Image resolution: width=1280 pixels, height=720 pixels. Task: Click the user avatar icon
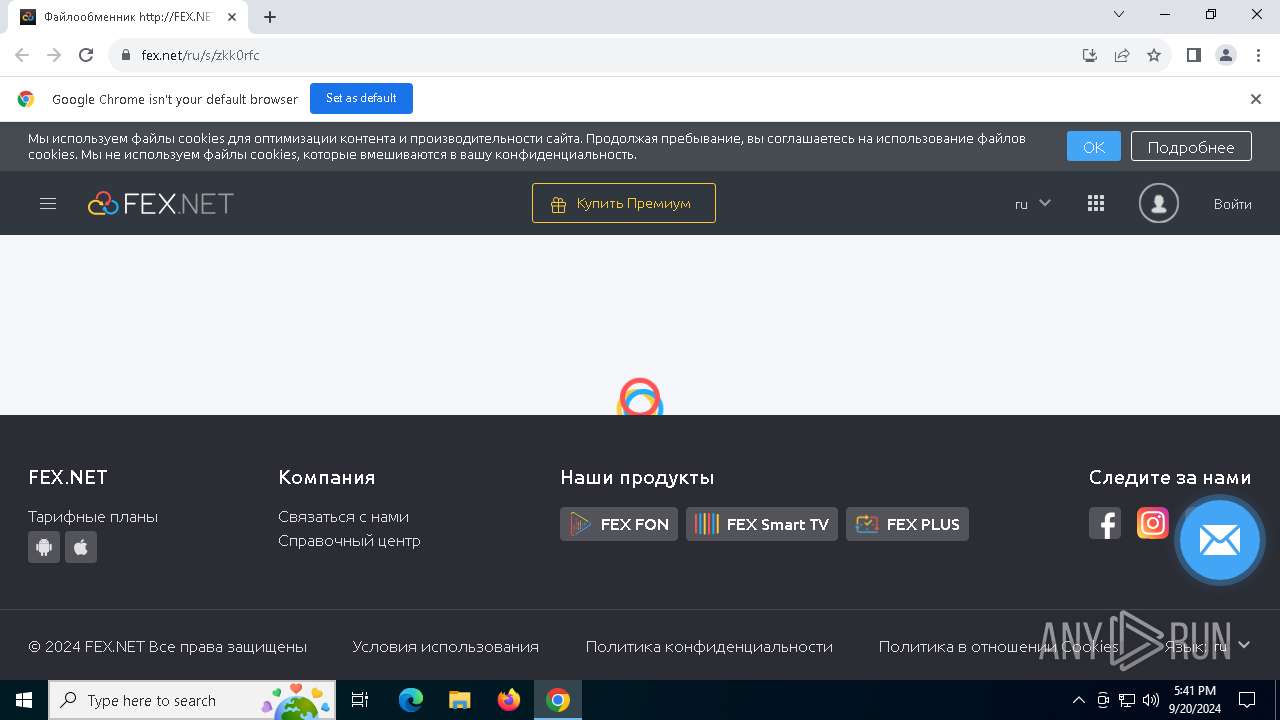click(1159, 204)
